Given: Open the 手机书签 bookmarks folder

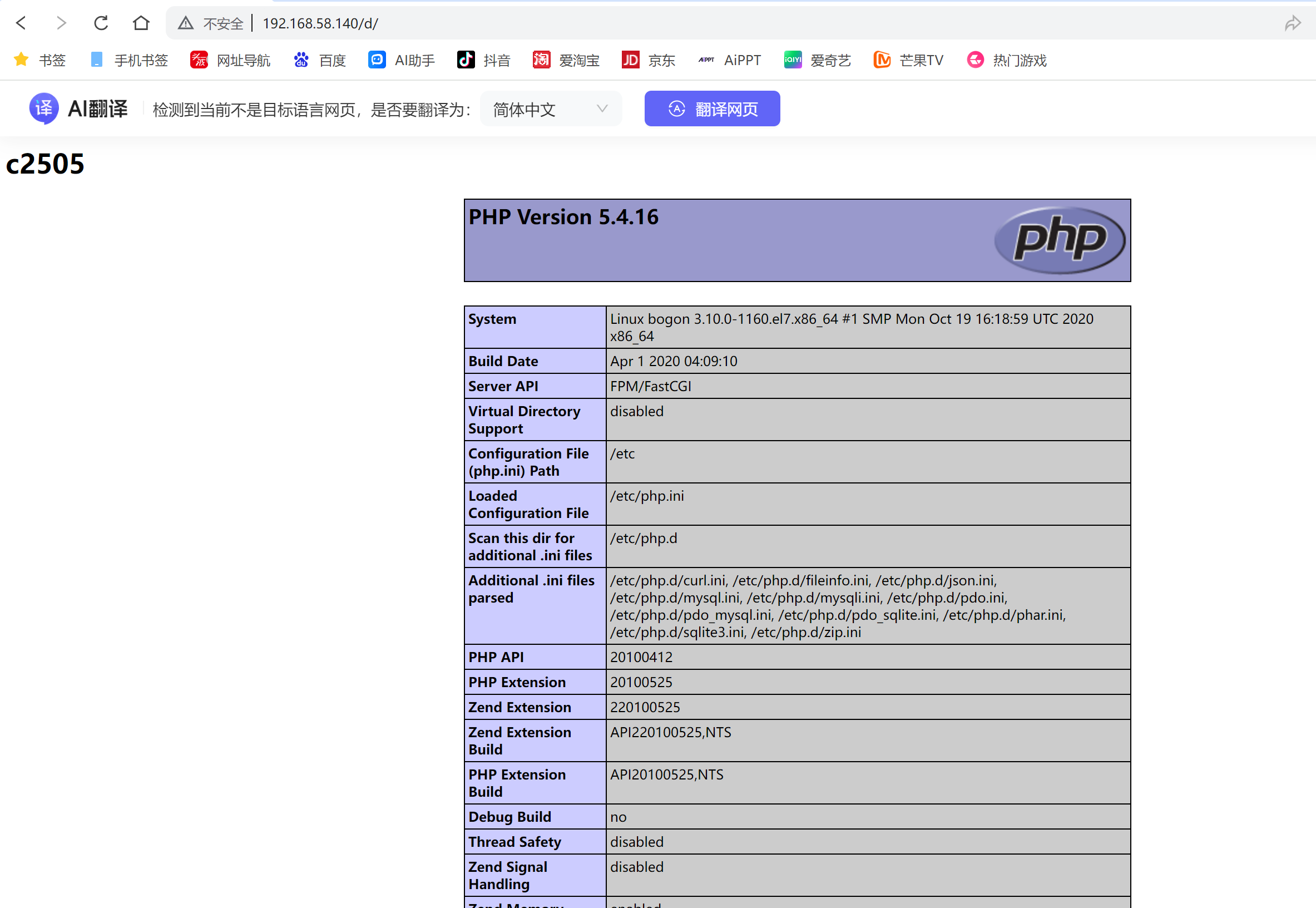Looking at the screenshot, I should [x=129, y=60].
